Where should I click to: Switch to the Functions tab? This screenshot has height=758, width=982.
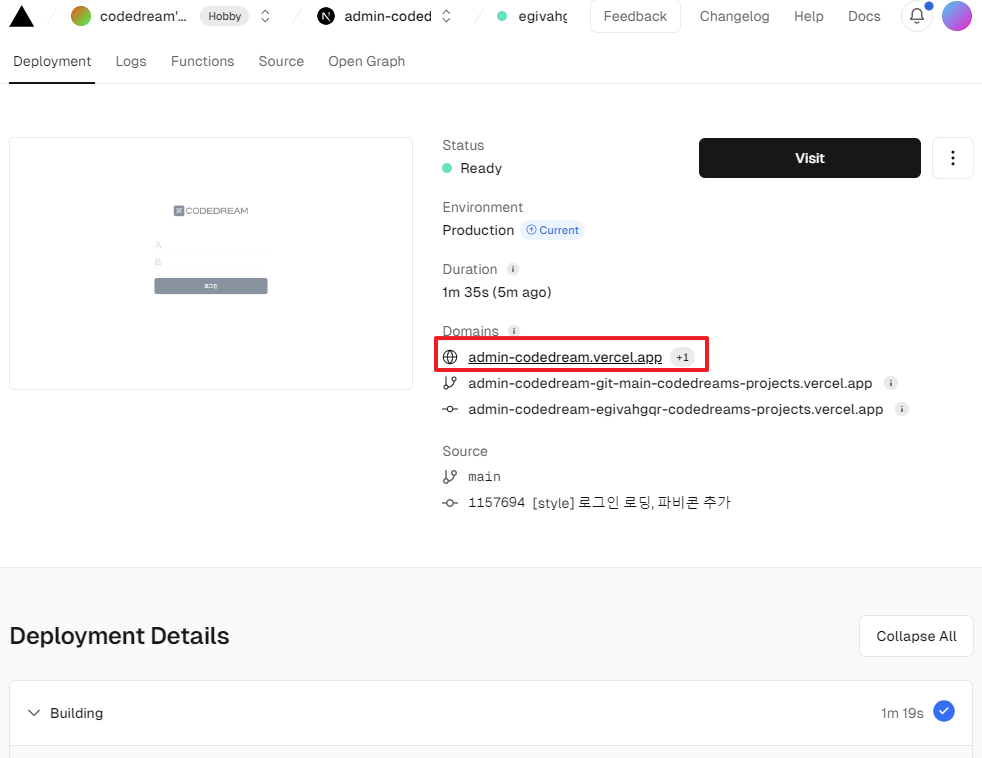(202, 61)
